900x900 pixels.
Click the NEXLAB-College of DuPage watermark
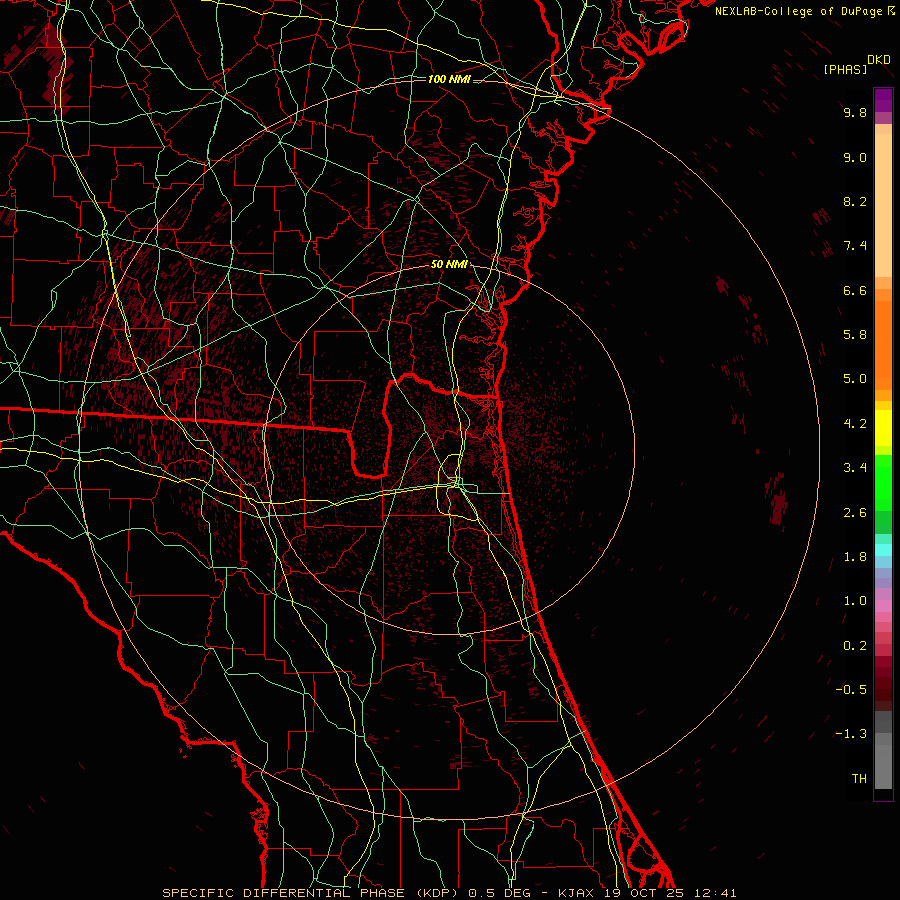coord(799,10)
